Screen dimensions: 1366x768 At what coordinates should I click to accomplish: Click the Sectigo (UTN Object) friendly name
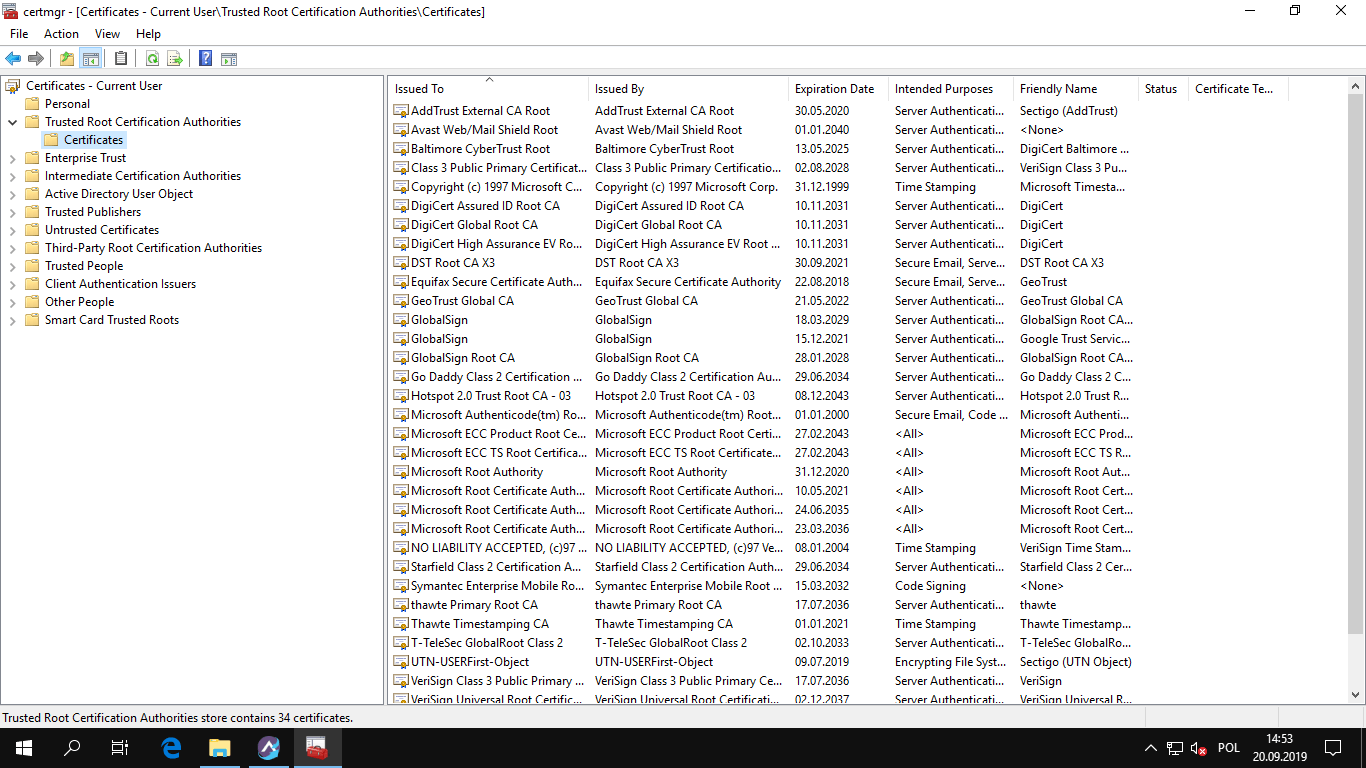pyautogui.click(x=1076, y=662)
